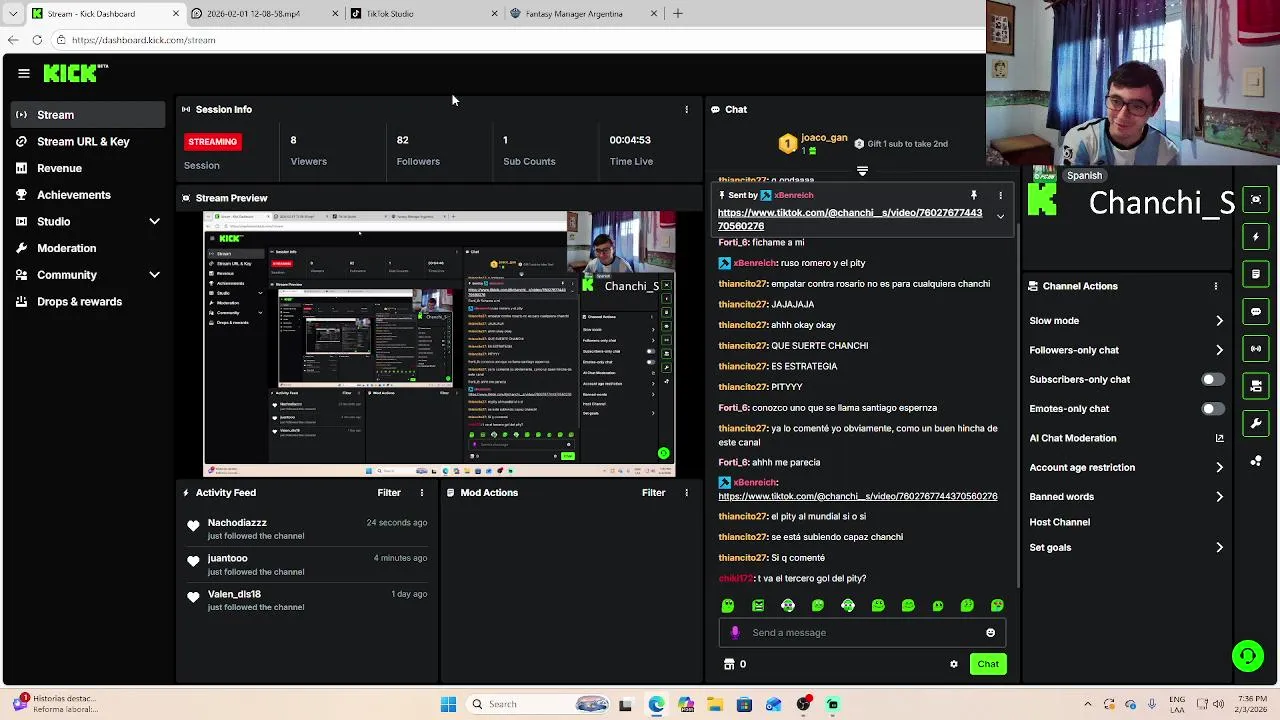1280x720 pixels.
Task: Click the purple microphone icon in the message box
Action: tap(735, 632)
